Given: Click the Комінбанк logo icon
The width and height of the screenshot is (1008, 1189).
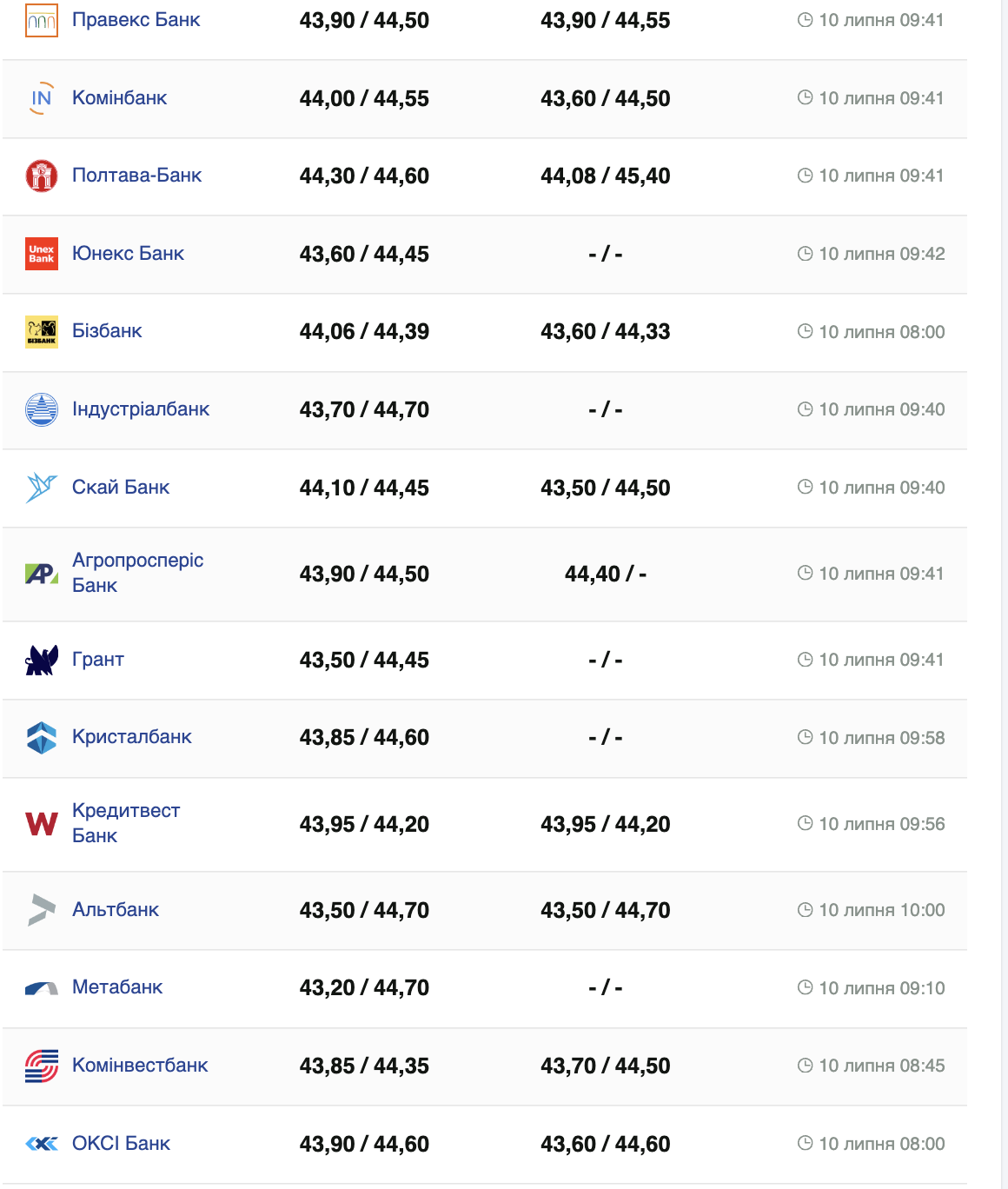Looking at the screenshot, I should tap(42, 98).
